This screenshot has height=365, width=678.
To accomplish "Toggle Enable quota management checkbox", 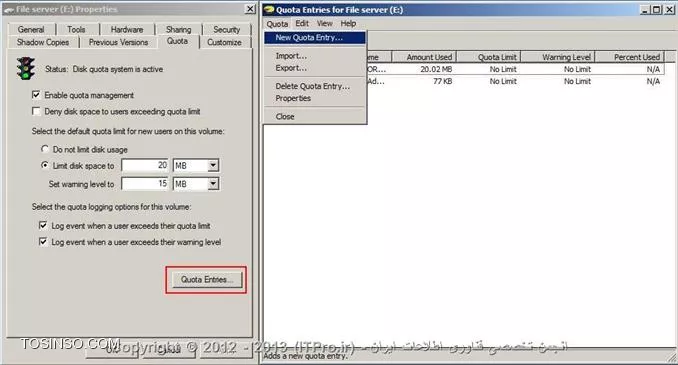I will click(x=36, y=95).
